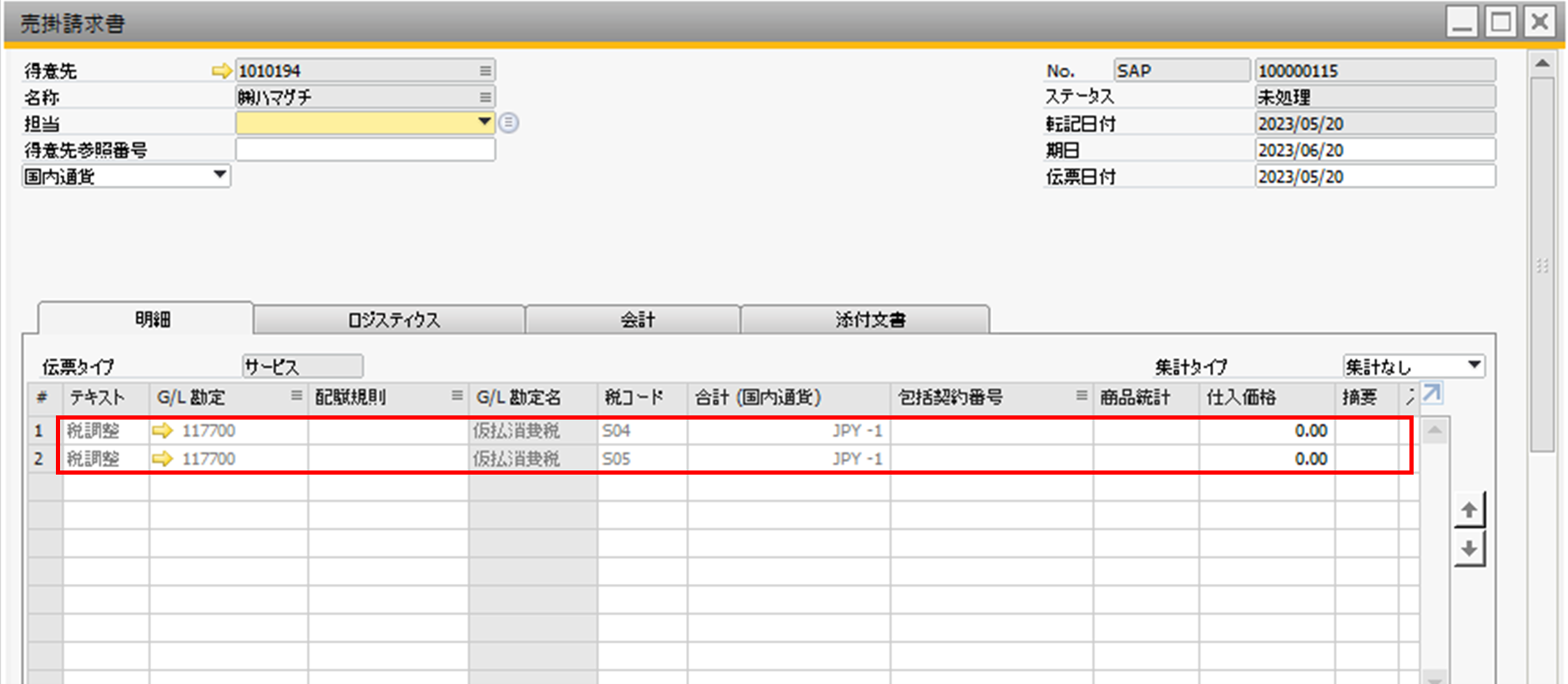Image resolution: width=1568 pixels, height=684 pixels.
Task: Click the round details icon beside 担当
Action: 509,123
